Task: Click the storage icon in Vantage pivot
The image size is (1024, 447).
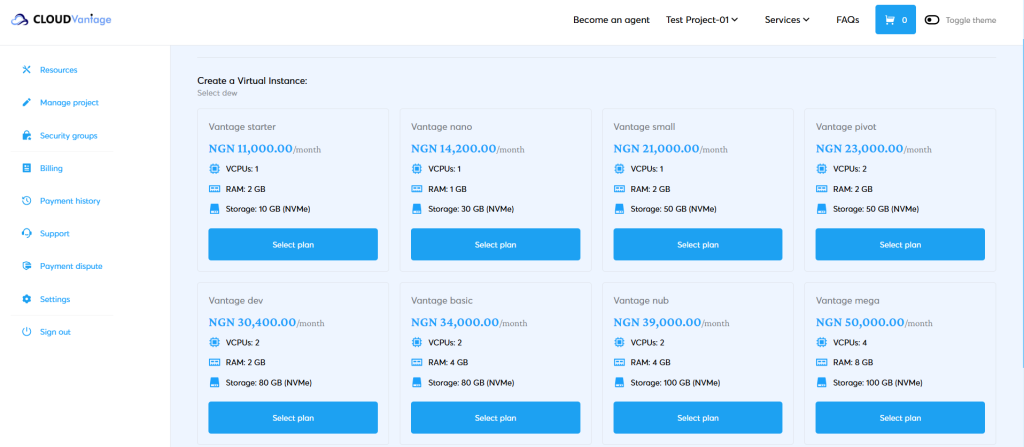Action: coord(822,209)
